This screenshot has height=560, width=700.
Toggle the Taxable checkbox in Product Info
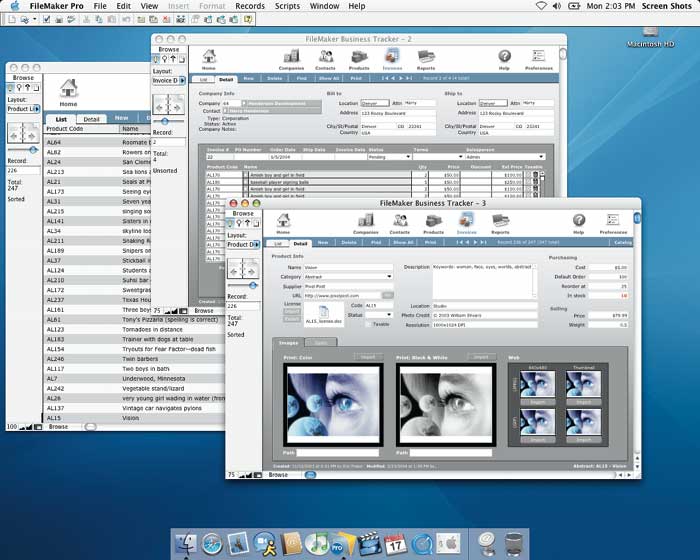click(368, 324)
